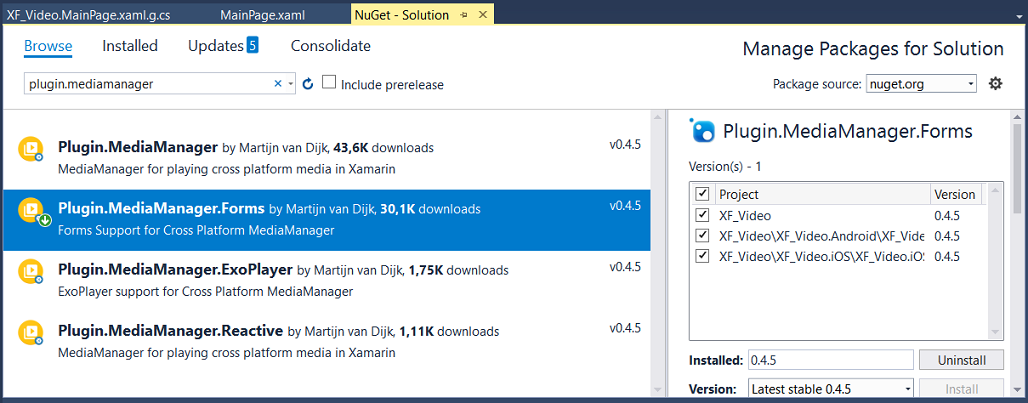The image size is (1028, 403).
Task: Click the Version column header
Action: pyautogui.click(x=955, y=194)
